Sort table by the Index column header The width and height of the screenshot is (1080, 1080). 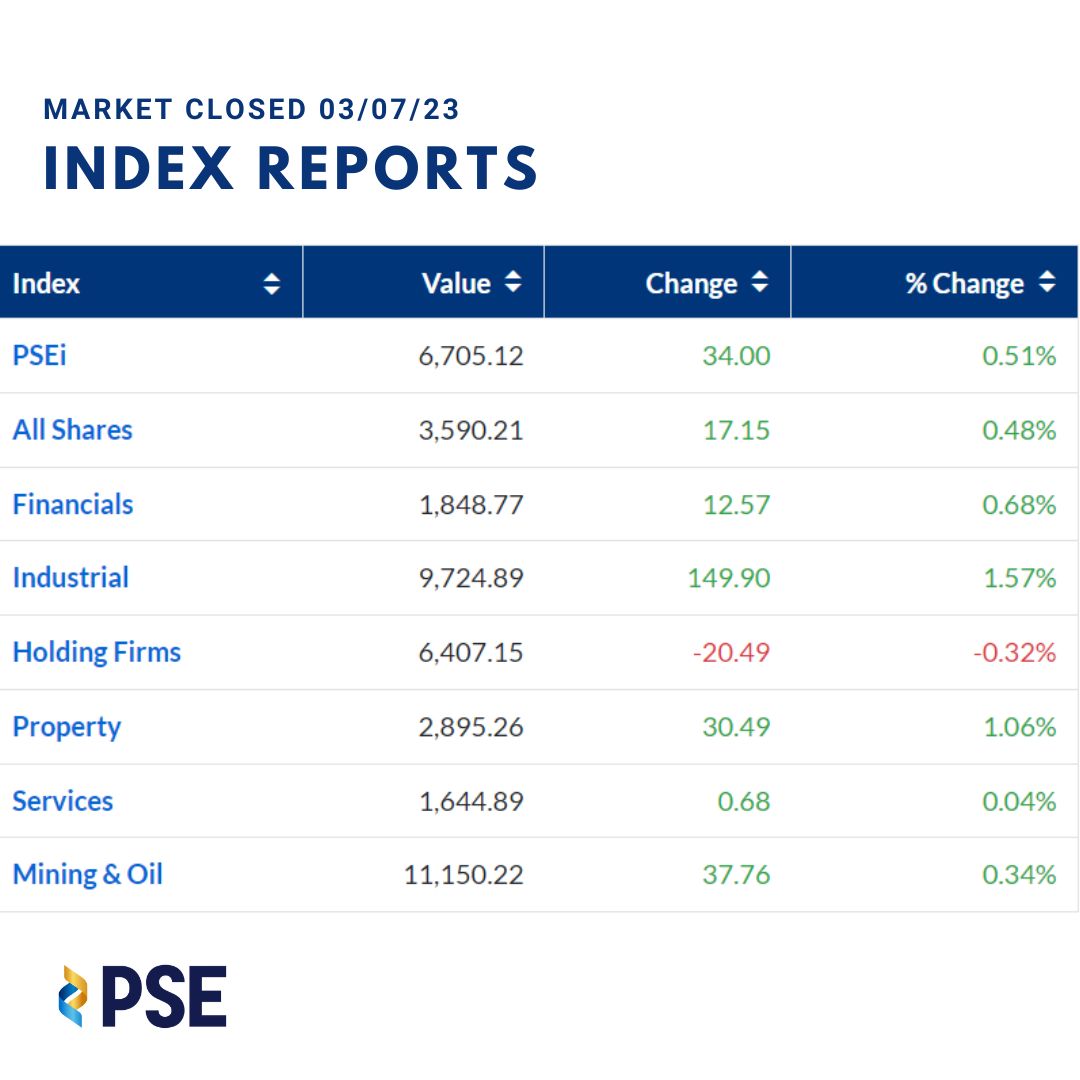coord(46,284)
